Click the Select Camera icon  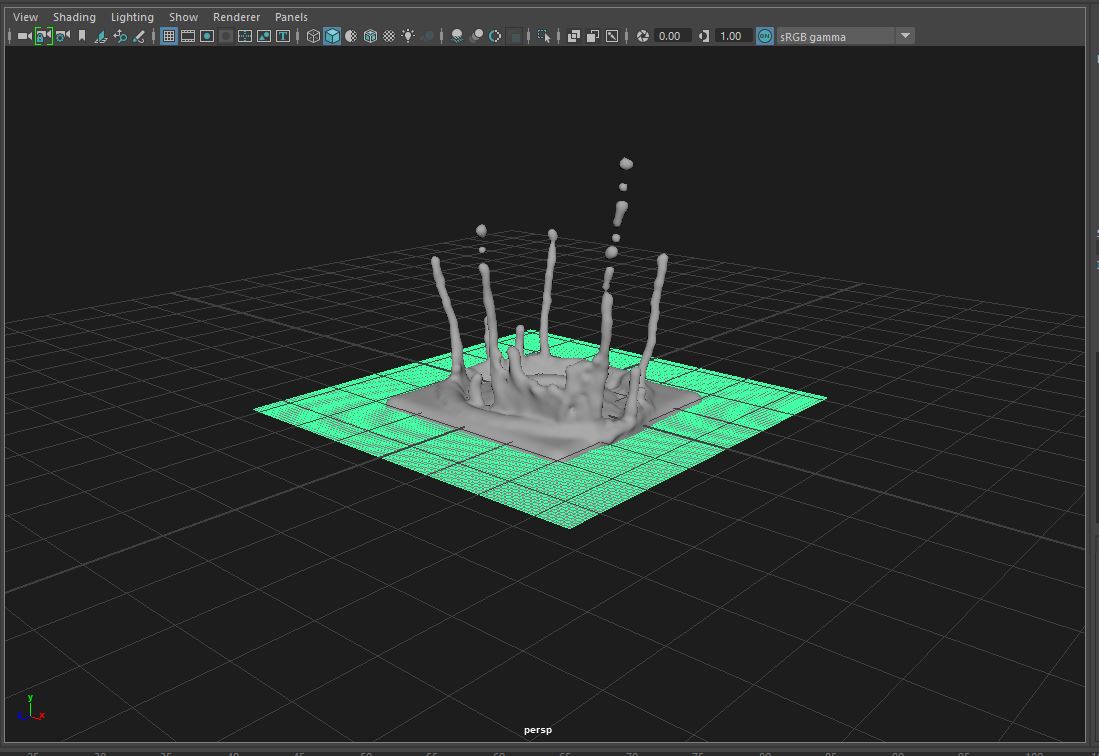(25, 36)
